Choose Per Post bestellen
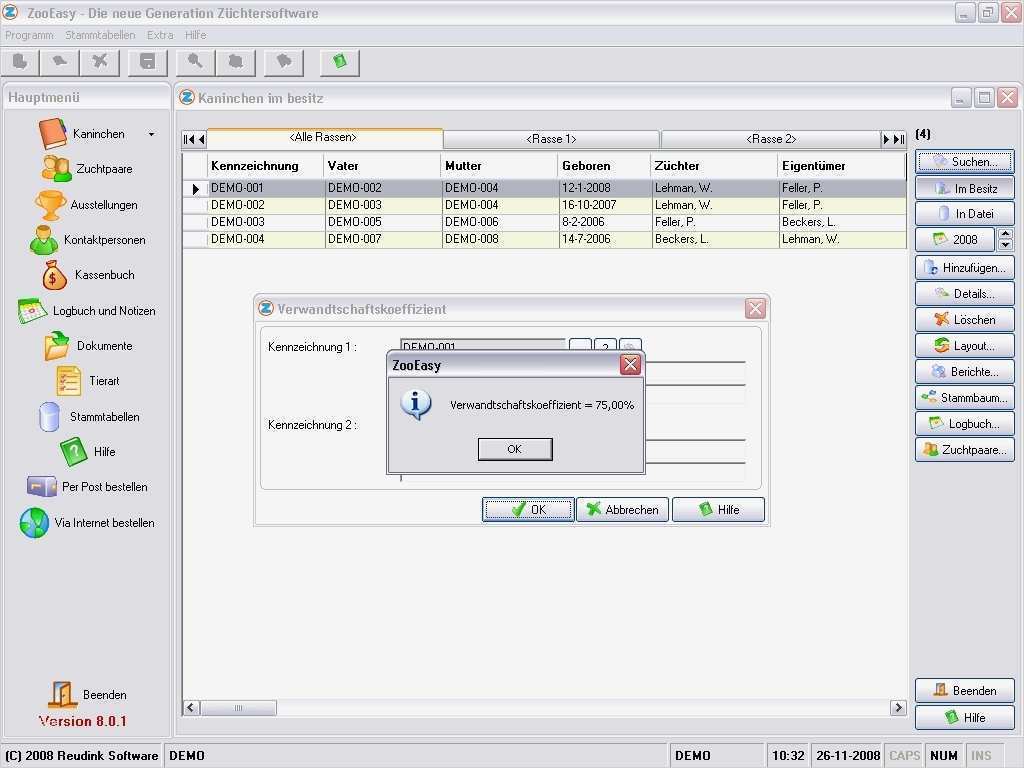 click(88, 487)
